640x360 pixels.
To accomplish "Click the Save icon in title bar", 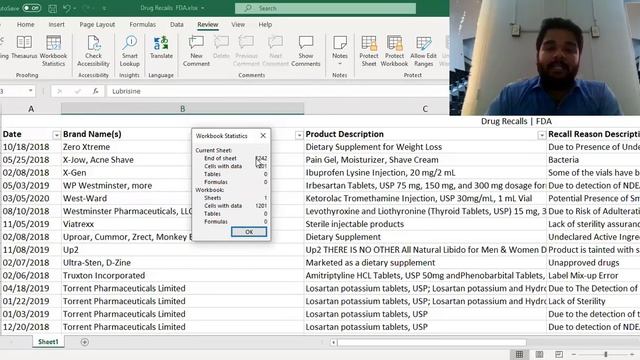I will click(52, 8).
